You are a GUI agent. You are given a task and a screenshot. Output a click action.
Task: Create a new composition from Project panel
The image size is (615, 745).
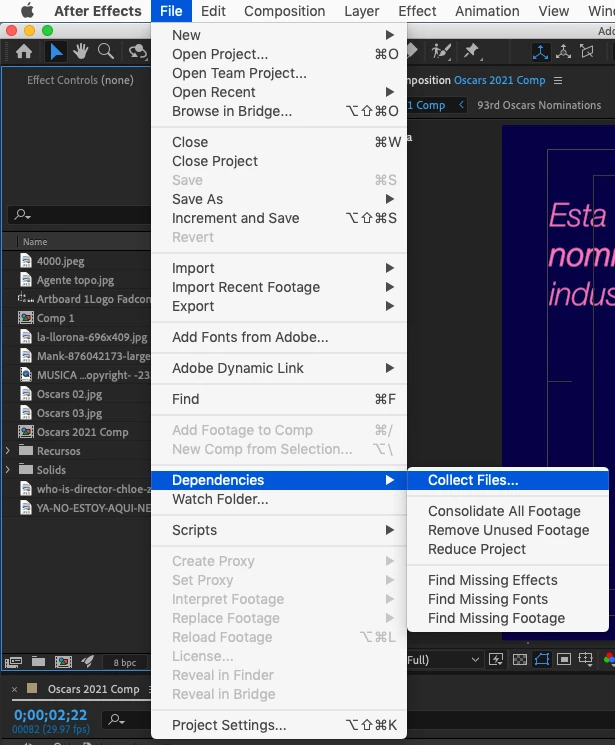click(63, 662)
